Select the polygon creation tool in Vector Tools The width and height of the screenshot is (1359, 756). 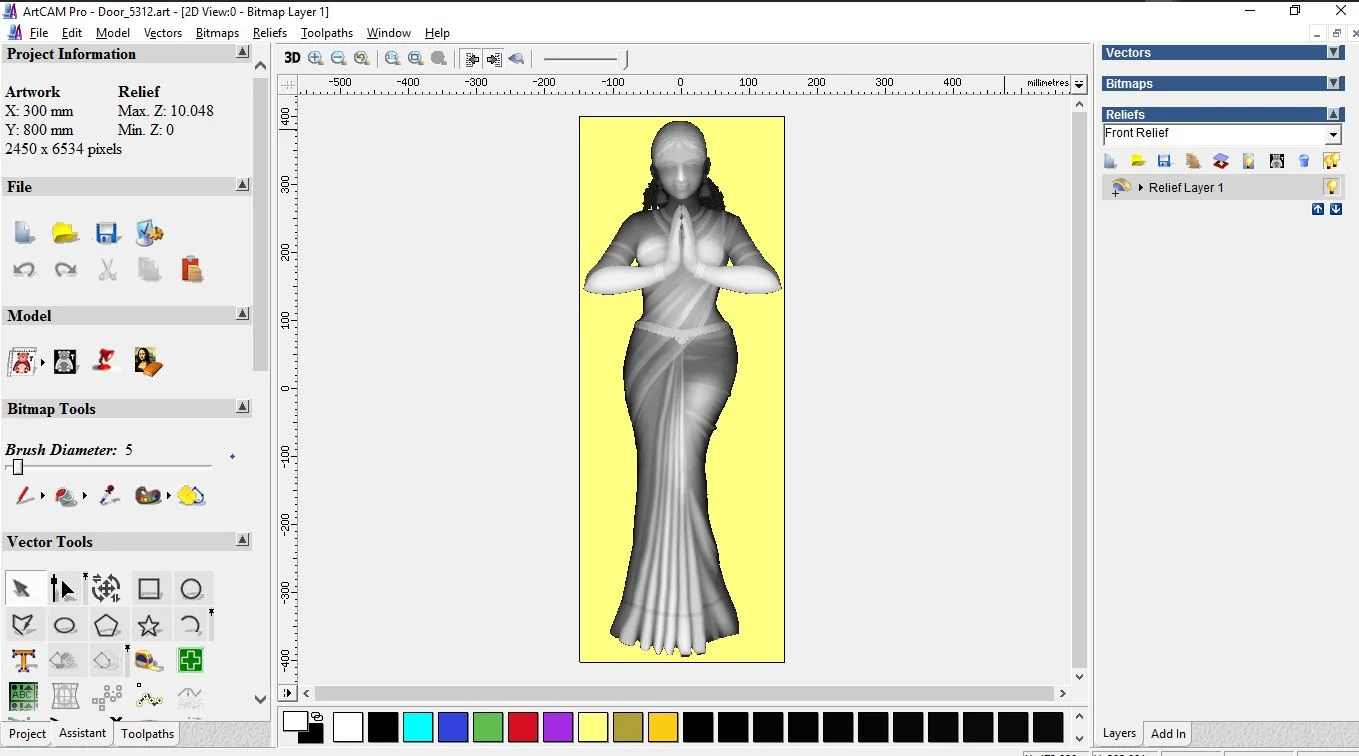point(106,626)
